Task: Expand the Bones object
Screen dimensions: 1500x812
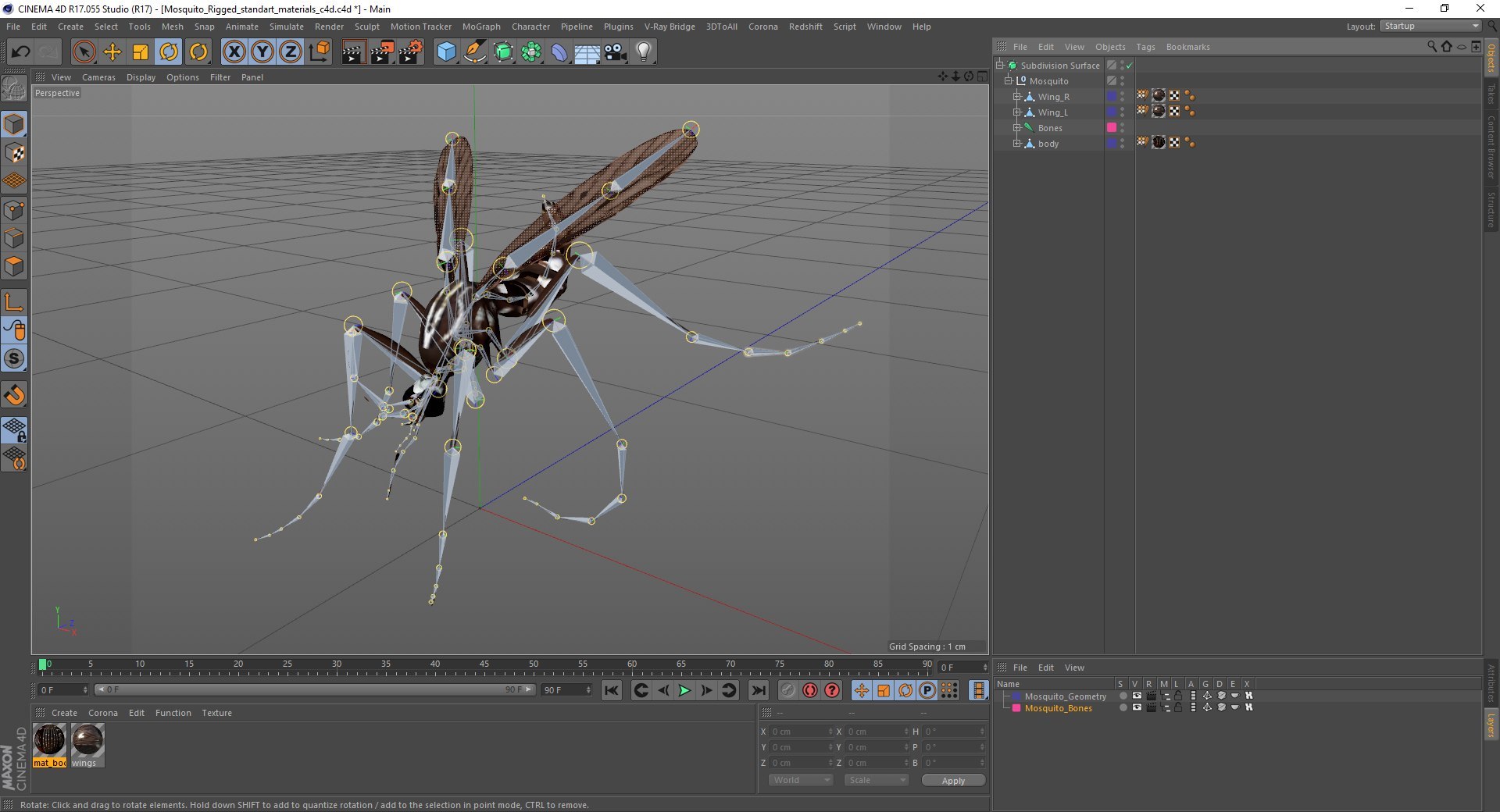Action: coord(1017,128)
